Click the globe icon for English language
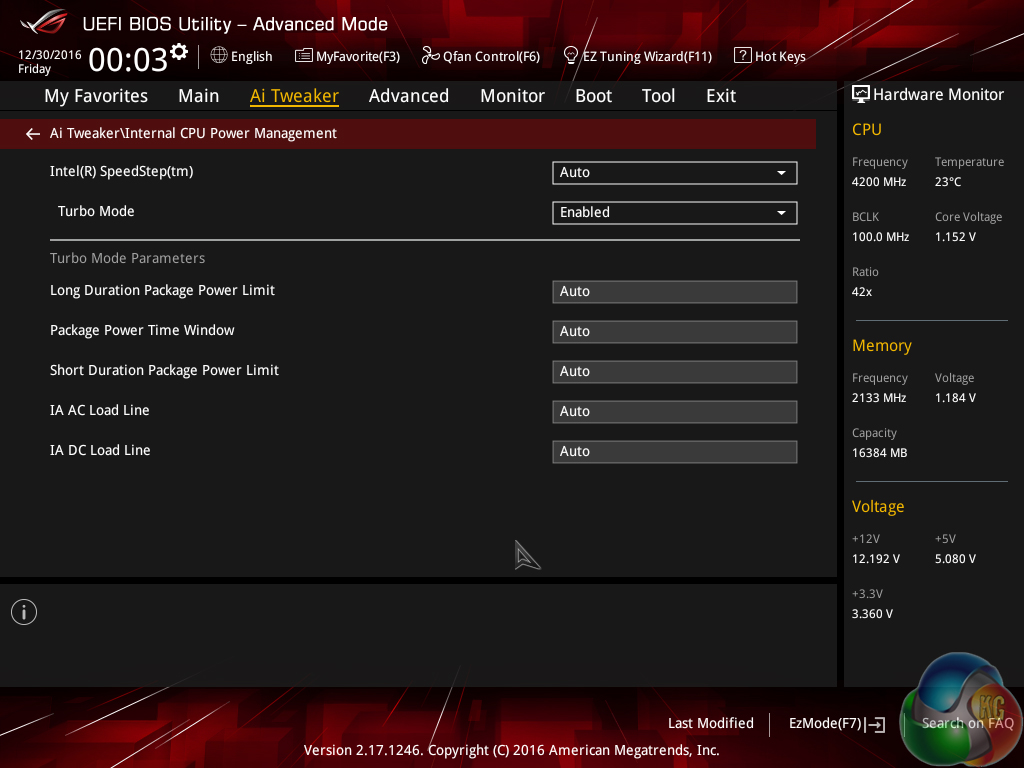Image resolution: width=1024 pixels, height=768 pixels. tap(219, 56)
